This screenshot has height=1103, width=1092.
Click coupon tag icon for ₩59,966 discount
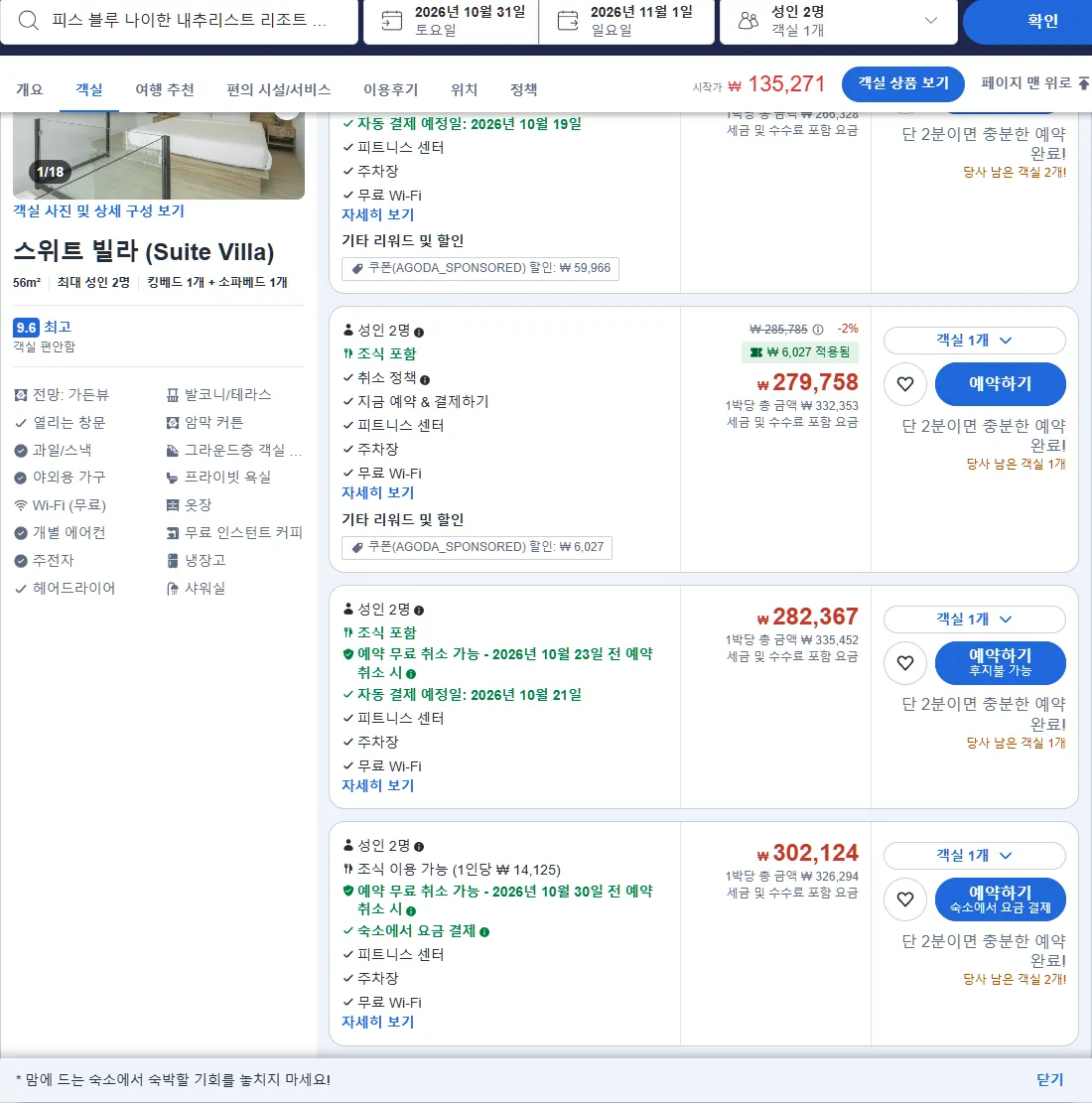pyautogui.click(x=357, y=269)
